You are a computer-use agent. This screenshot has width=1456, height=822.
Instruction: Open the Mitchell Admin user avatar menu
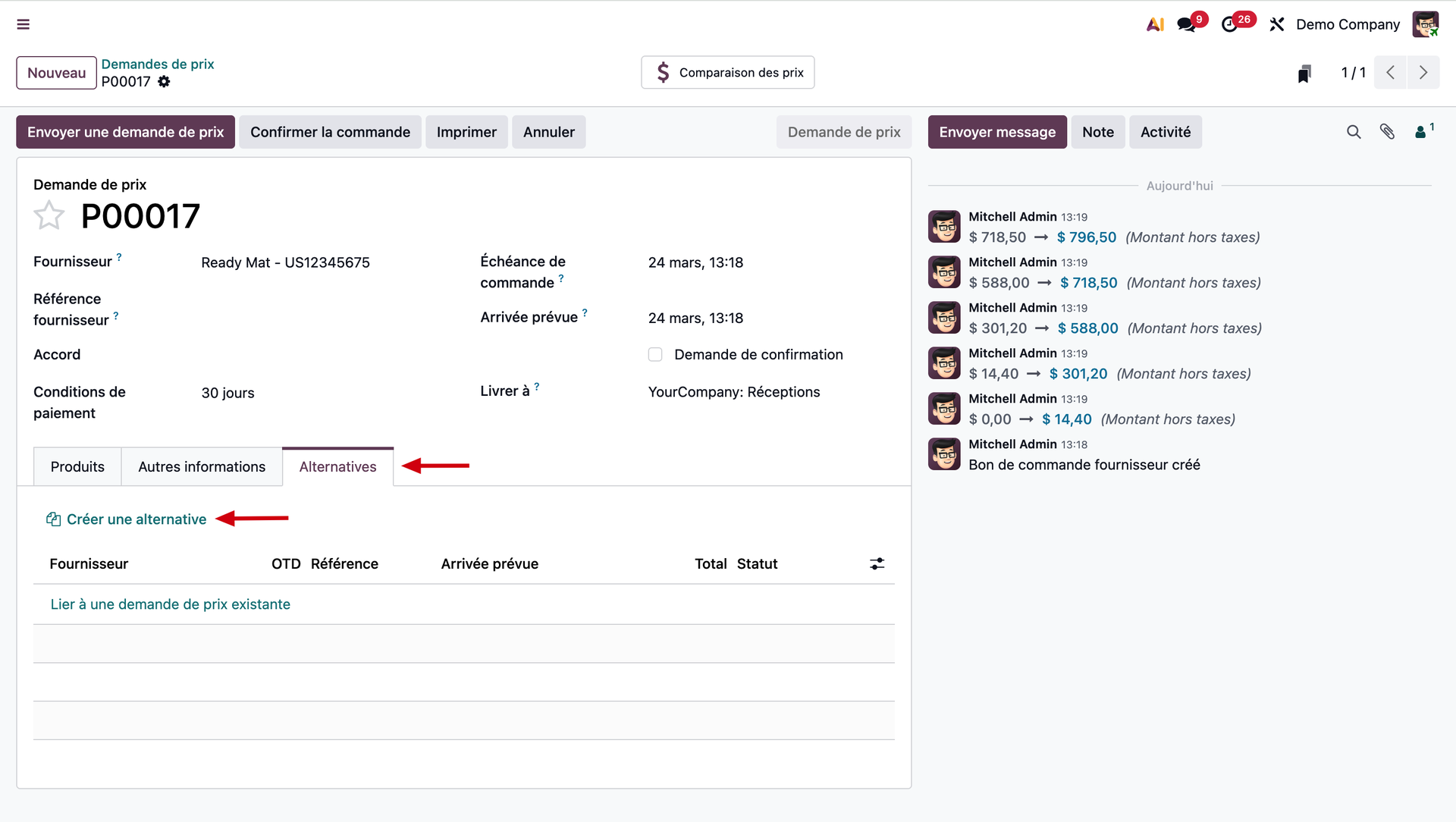1425,24
